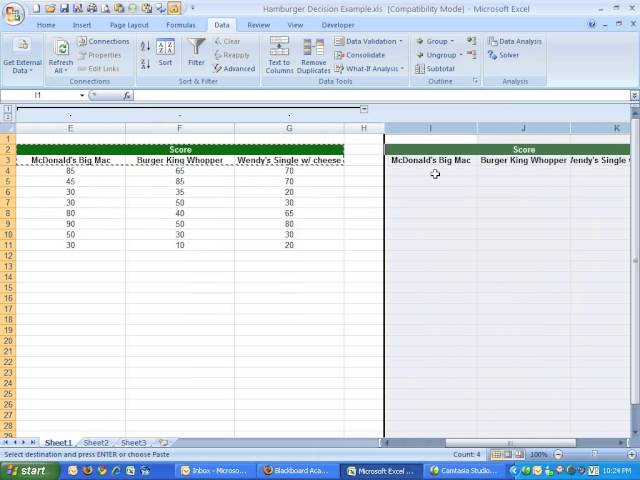This screenshot has width=640, height=480.
Task: Switch to the Sheet2 worksheet tab
Action: pyautogui.click(x=96, y=443)
